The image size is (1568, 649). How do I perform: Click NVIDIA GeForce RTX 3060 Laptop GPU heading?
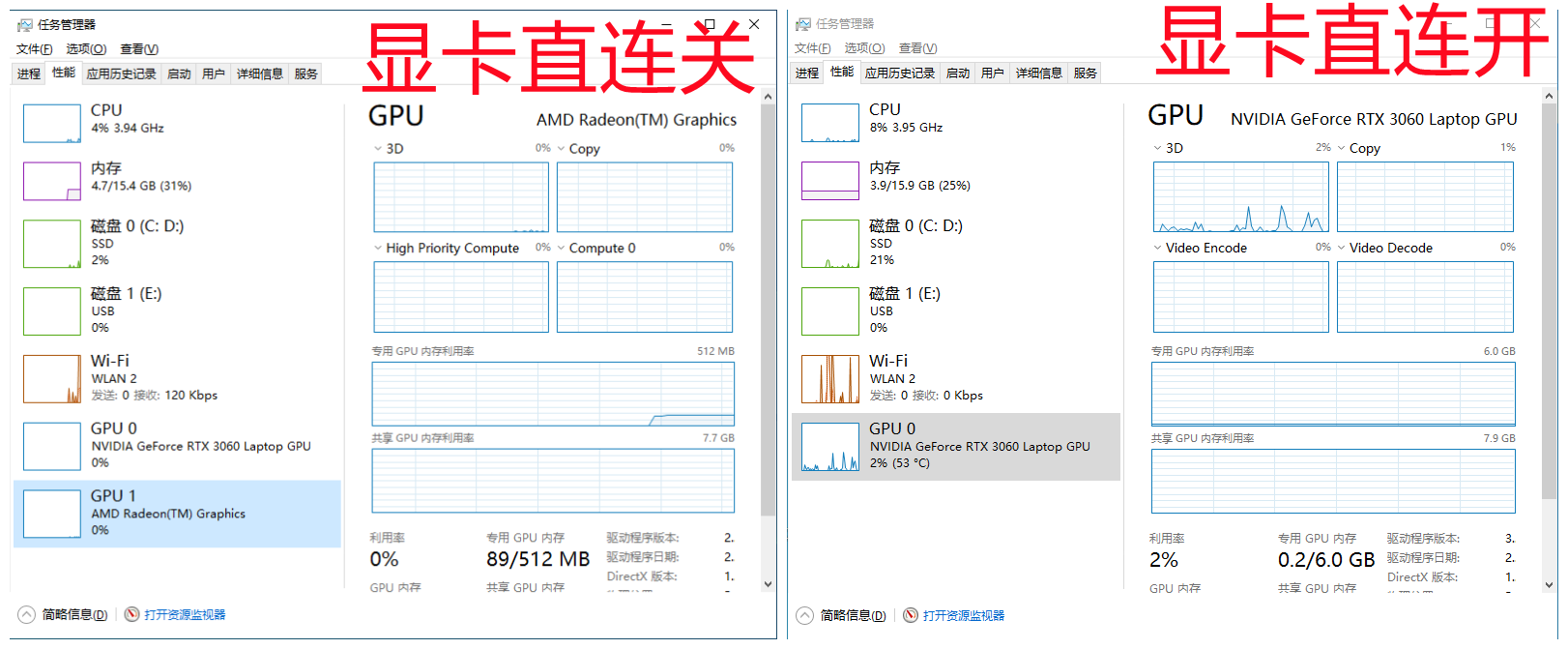tap(1374, 119)
